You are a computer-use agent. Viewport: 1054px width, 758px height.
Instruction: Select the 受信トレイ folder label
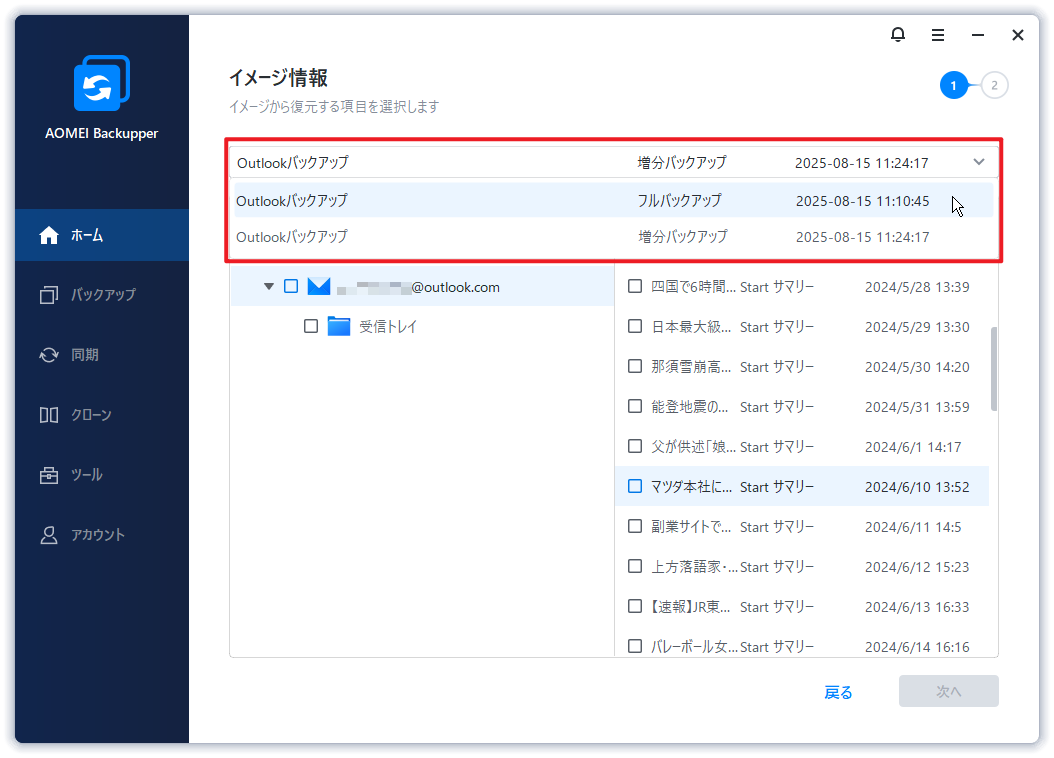(x=388, y=327)
